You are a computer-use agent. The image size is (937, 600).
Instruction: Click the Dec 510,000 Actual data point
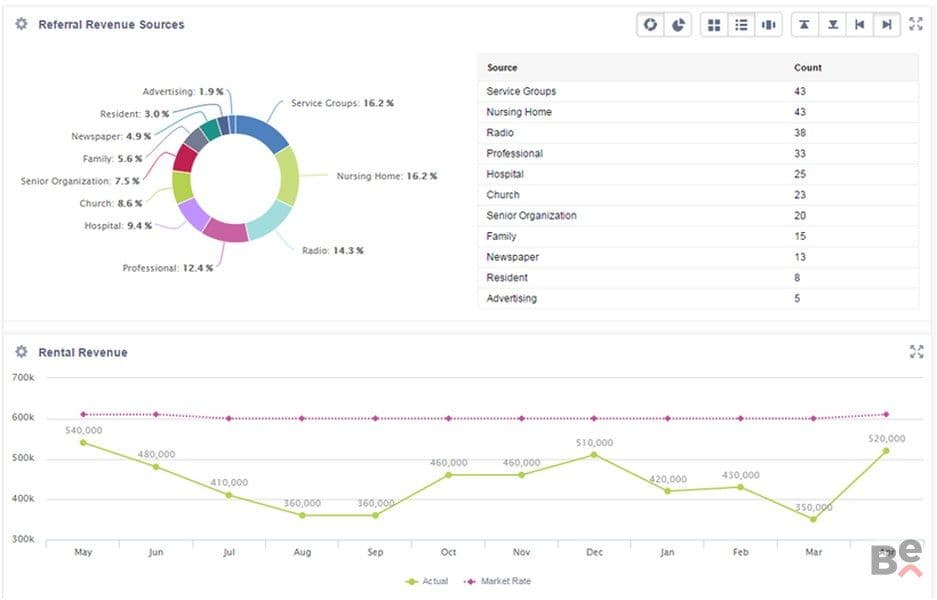(594, 455)
